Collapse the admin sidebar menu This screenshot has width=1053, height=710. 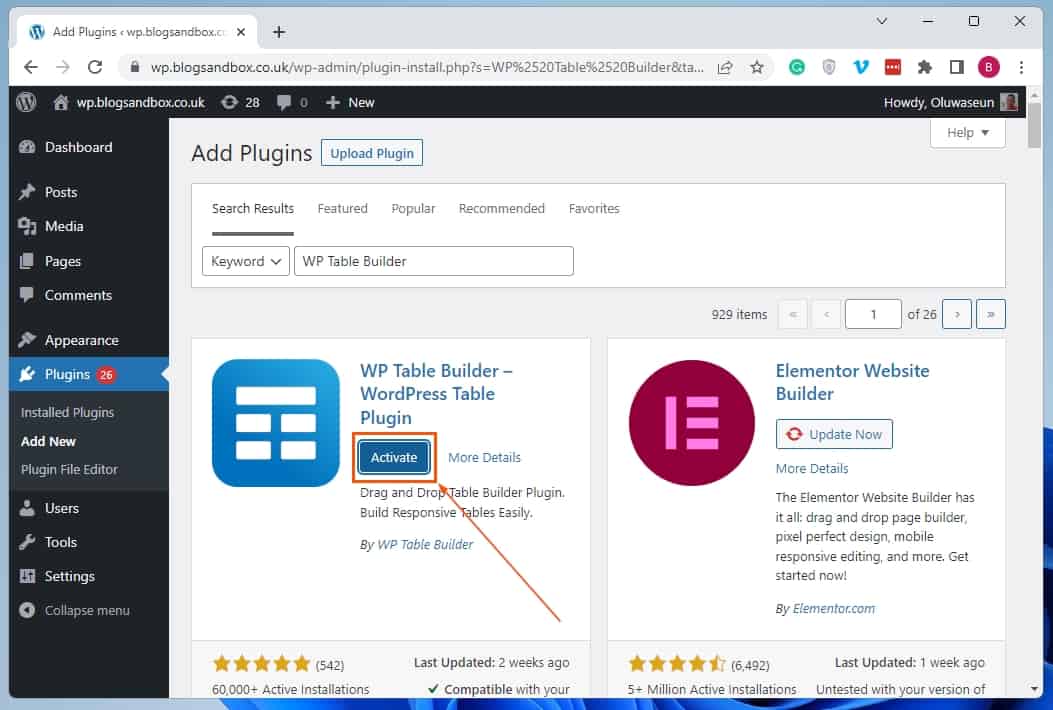[x=87, y=611]
